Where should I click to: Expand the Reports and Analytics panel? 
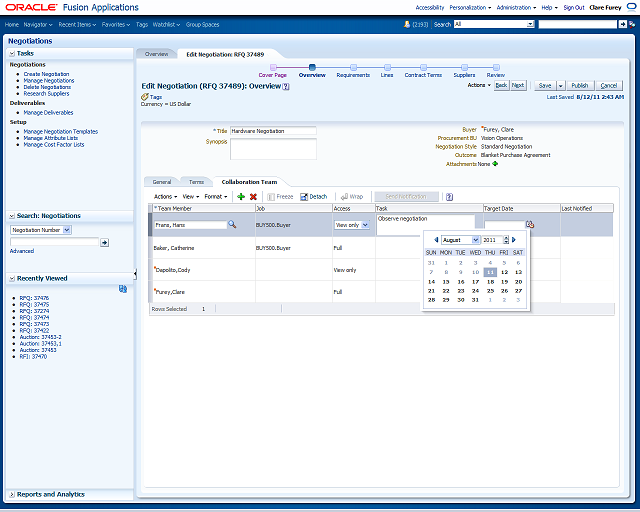[12, 494]
